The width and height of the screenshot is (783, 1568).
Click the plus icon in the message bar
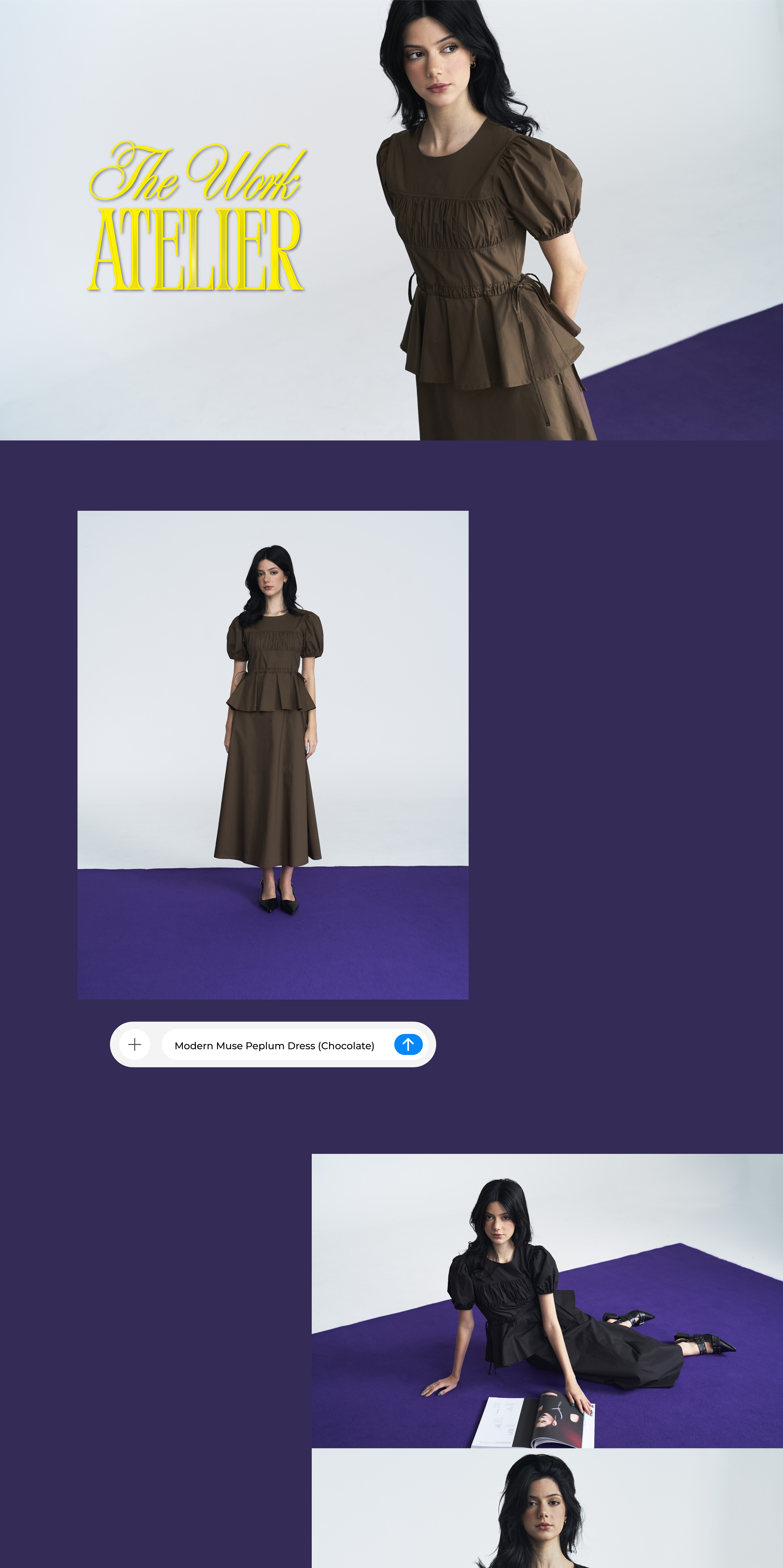coord(135,1045)
